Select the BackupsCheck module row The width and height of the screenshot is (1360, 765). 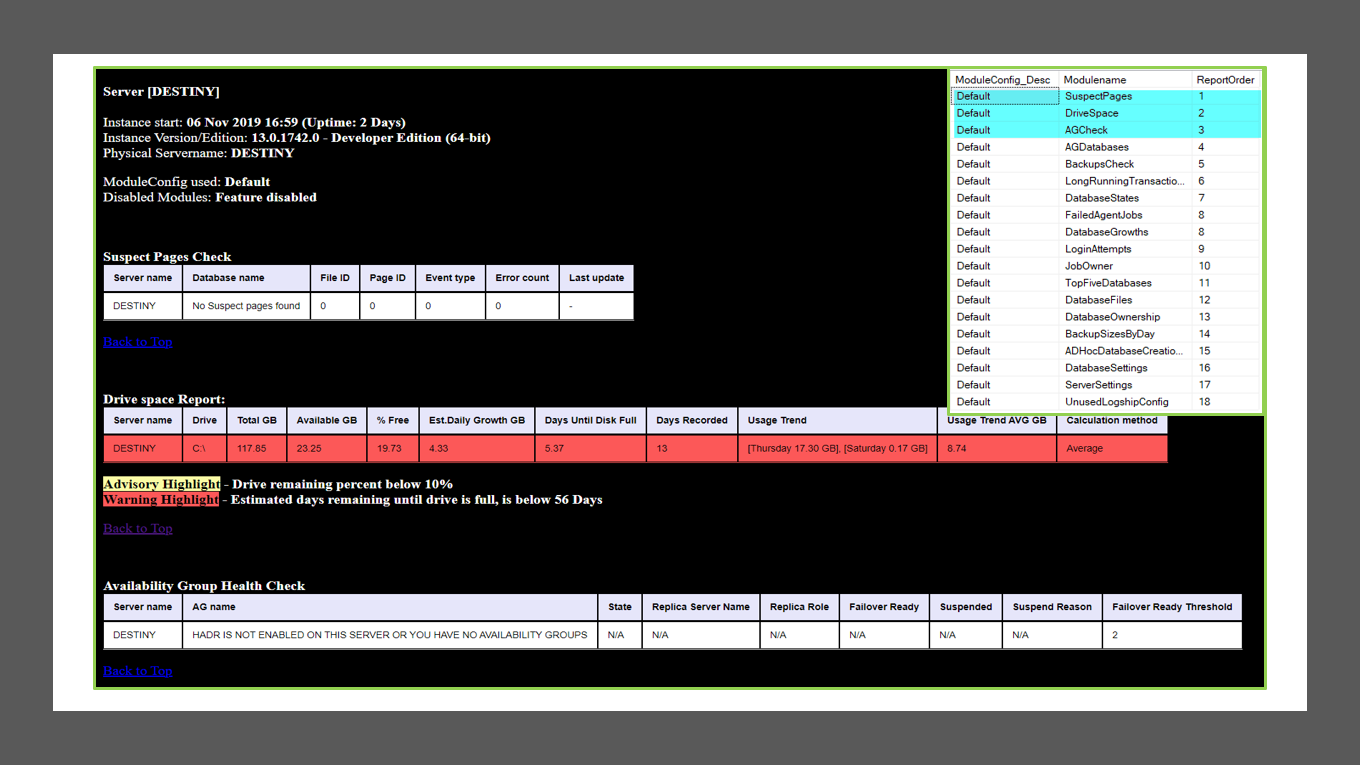(x=1099, y=164)
